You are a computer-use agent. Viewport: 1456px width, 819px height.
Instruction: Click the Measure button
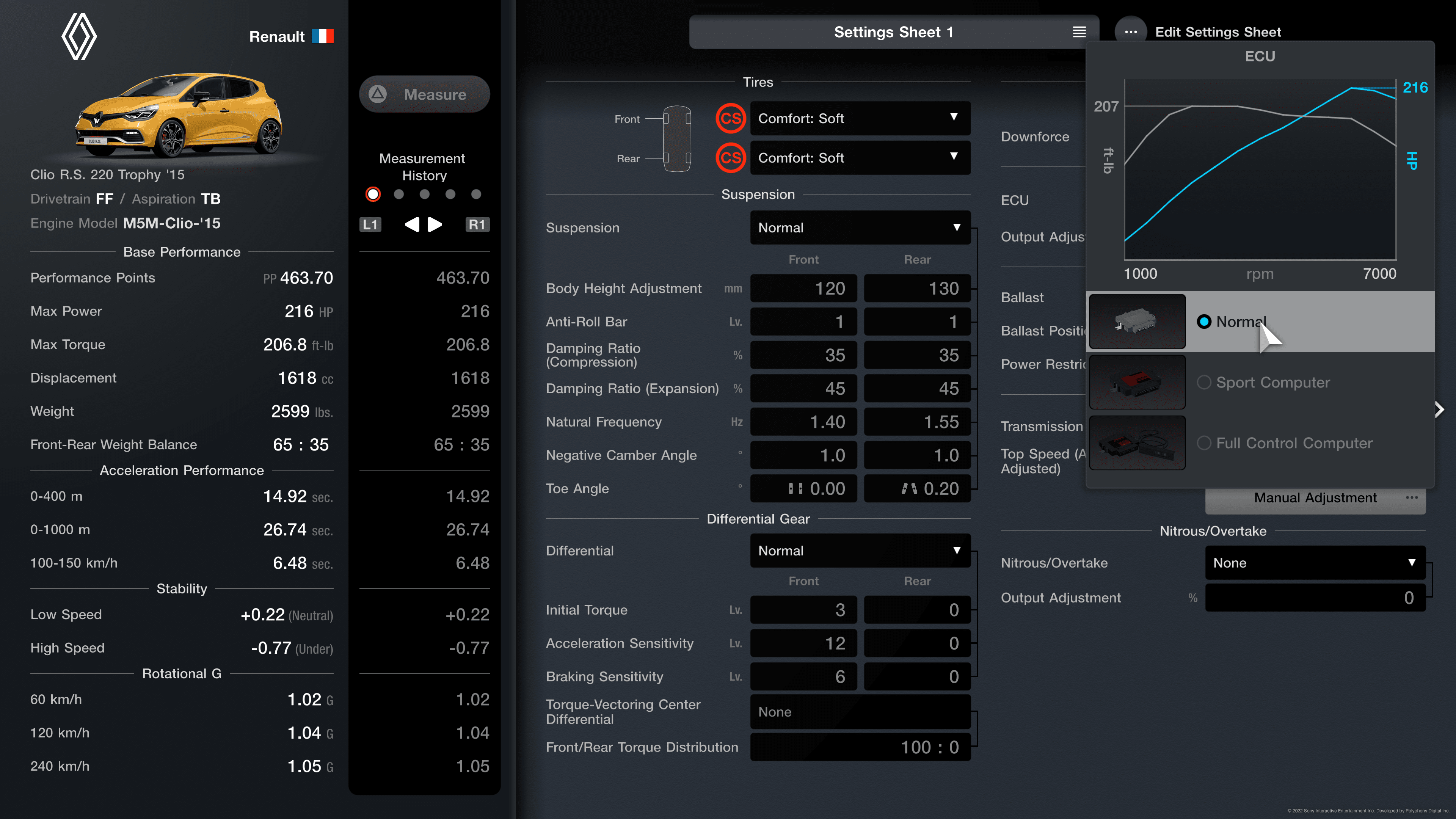[424, 94]
